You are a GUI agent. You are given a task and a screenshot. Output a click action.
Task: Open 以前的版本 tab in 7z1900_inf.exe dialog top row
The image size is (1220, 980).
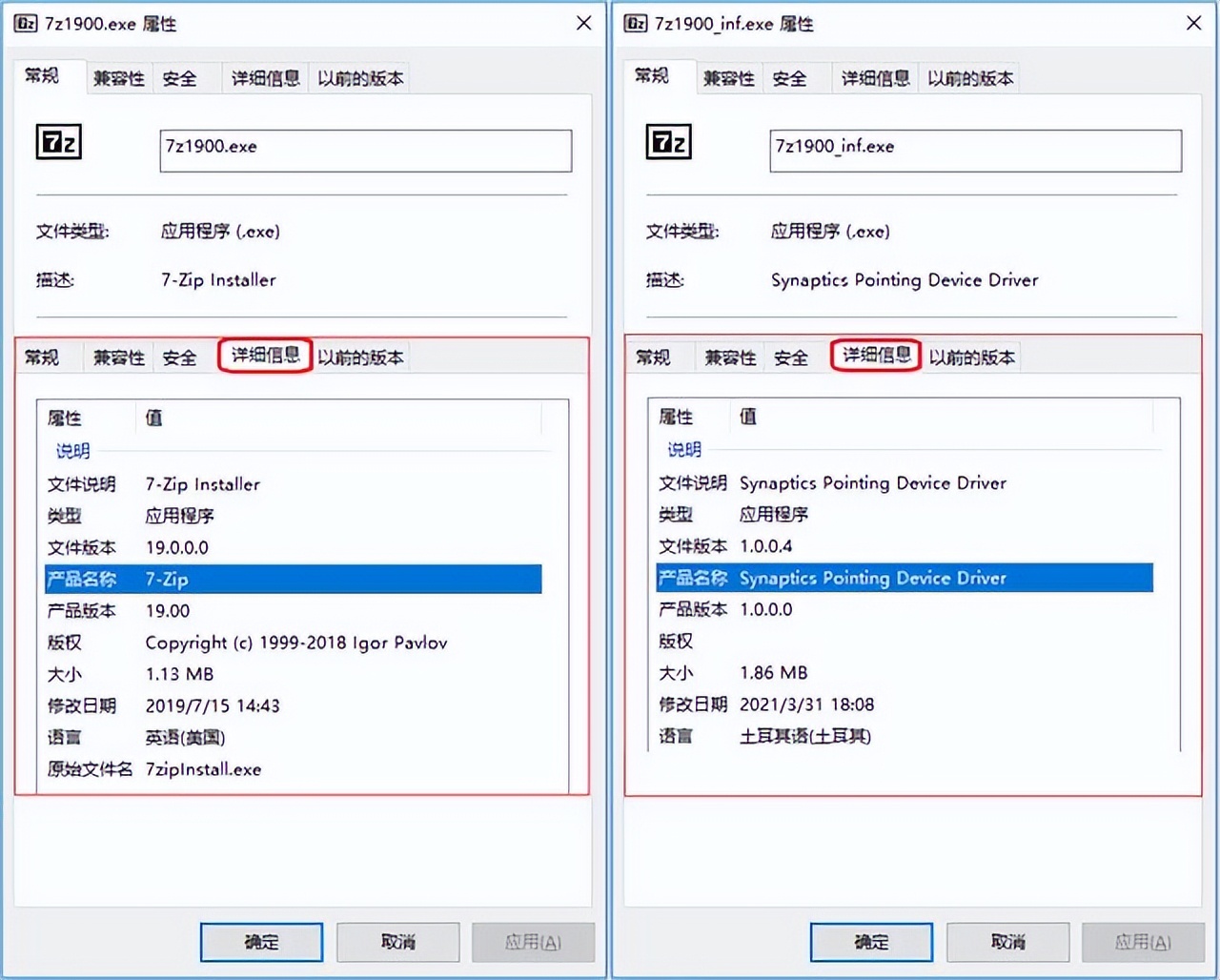[970, 78]
